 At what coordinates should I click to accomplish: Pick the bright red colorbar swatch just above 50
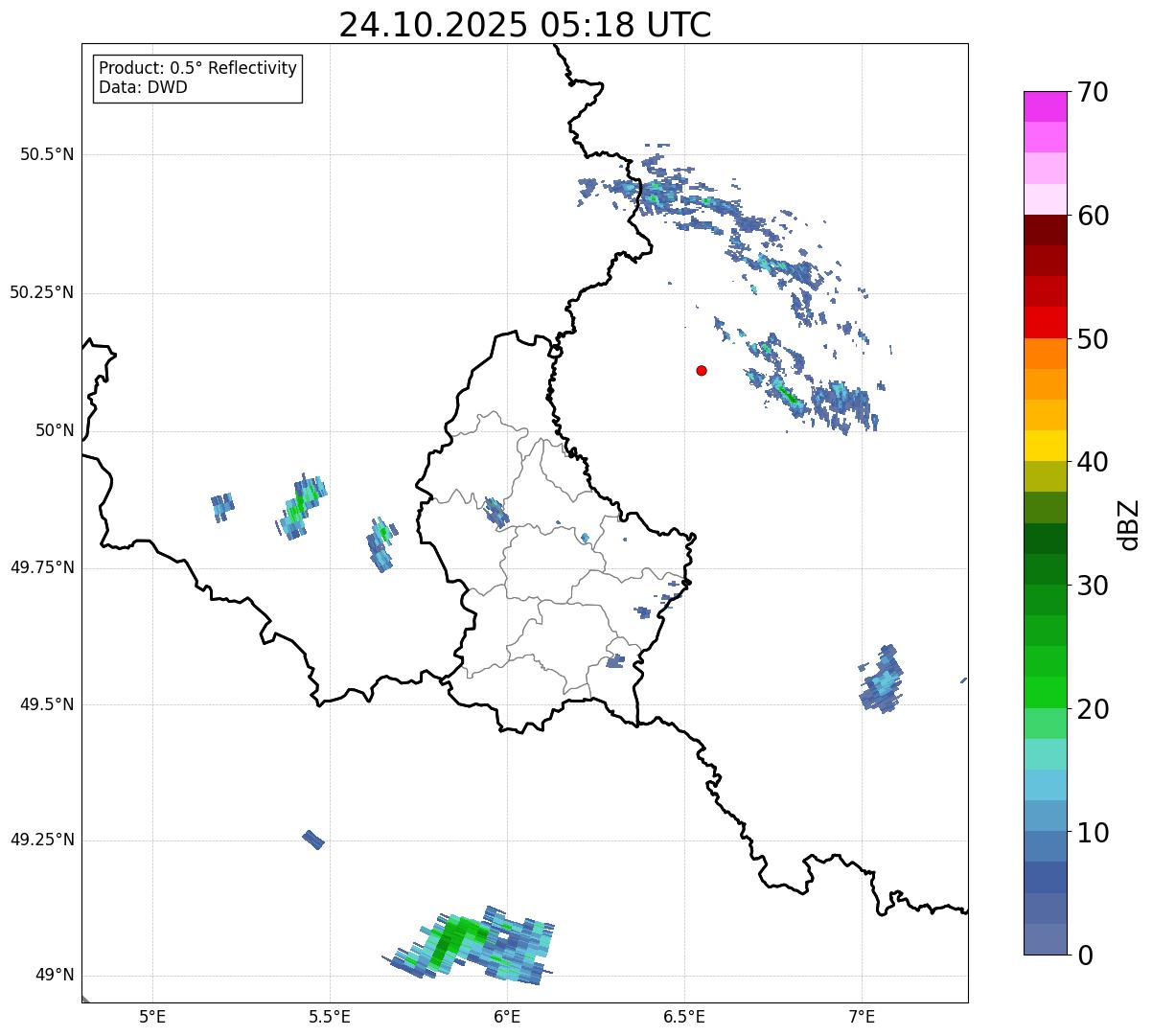click(x=1045, y=323)
